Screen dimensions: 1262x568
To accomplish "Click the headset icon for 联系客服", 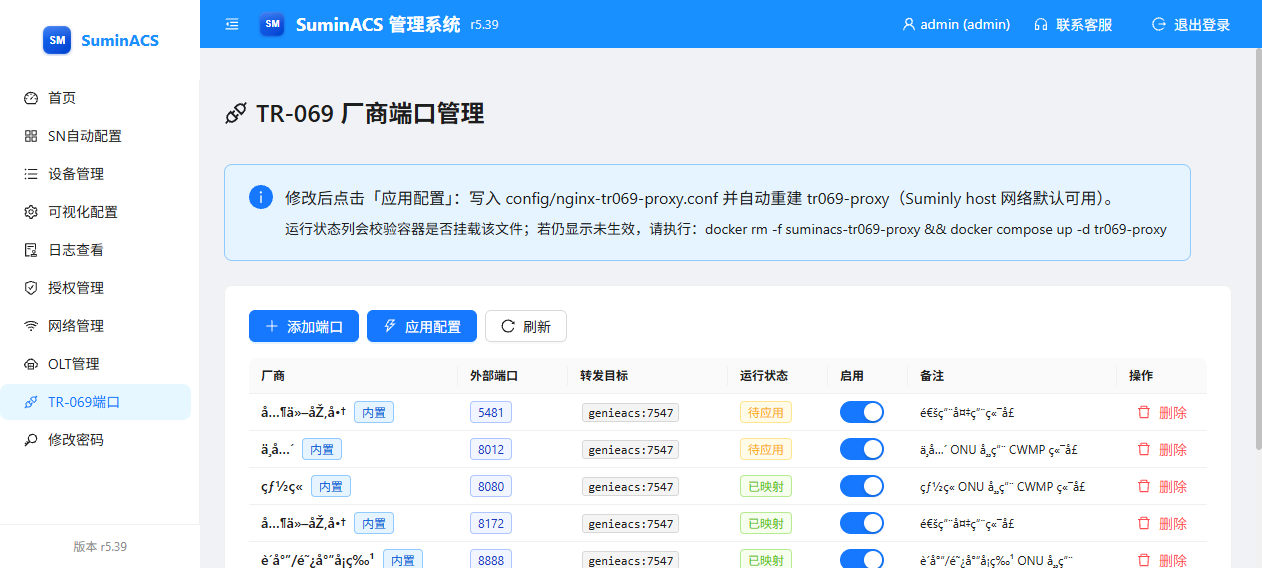I will pyautogui.click(x=1041, y=24).
